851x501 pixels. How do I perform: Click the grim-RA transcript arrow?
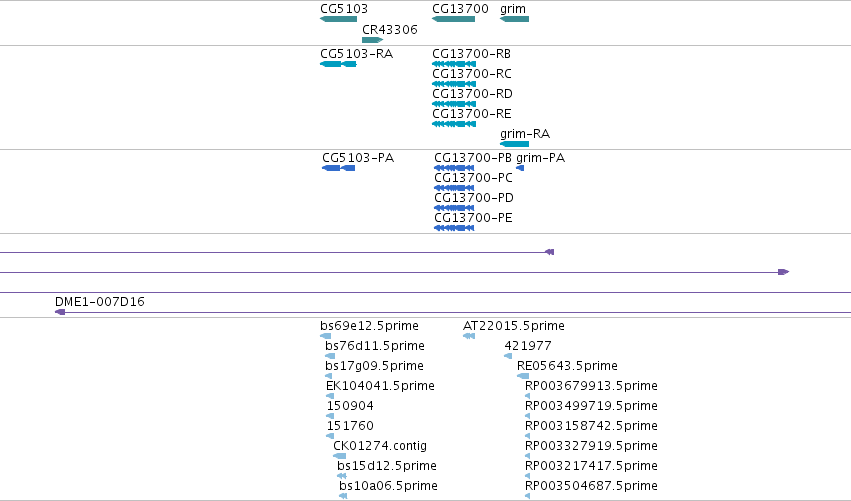point(515,144)
